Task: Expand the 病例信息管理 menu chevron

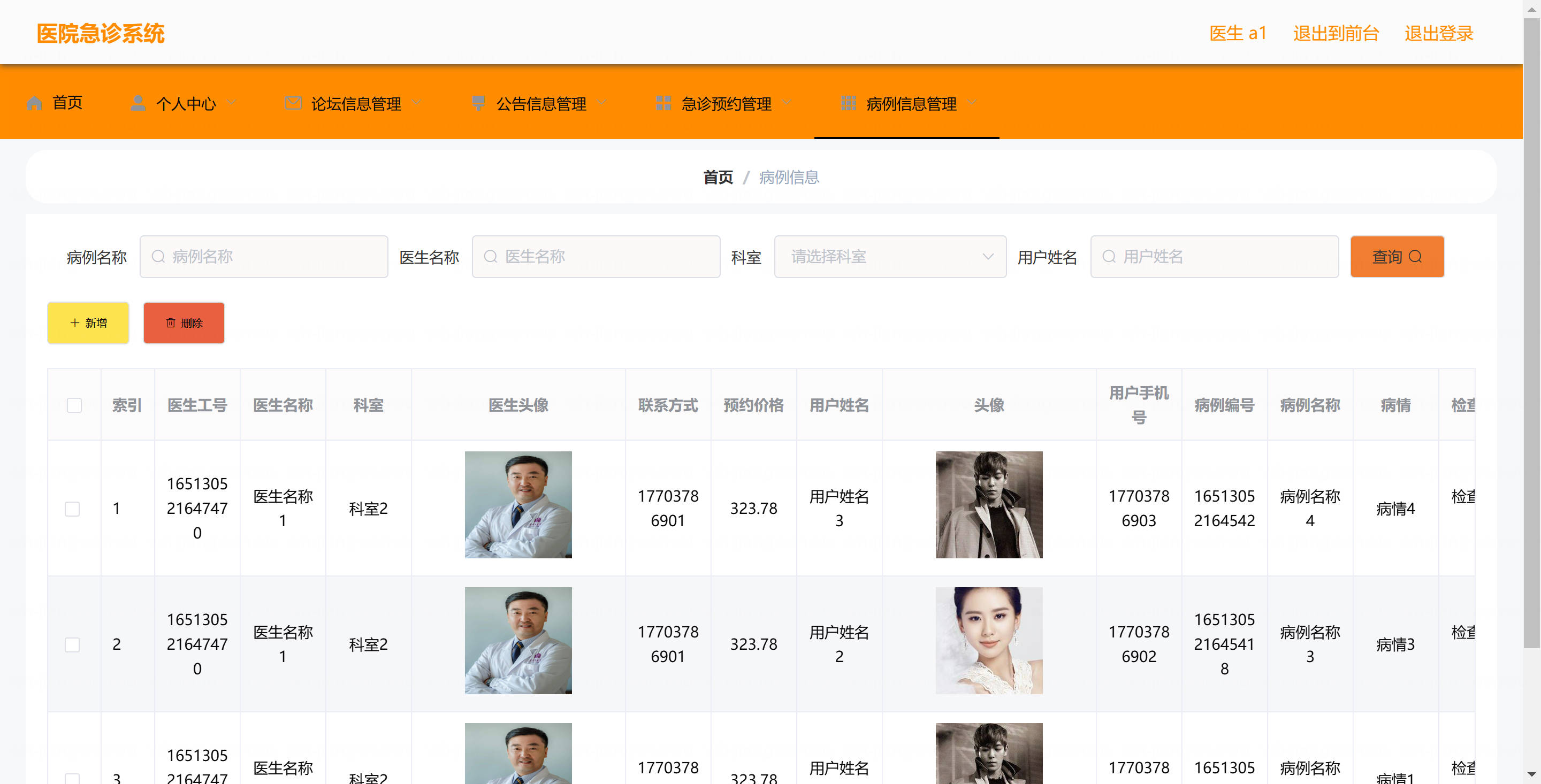Action: 972,102
